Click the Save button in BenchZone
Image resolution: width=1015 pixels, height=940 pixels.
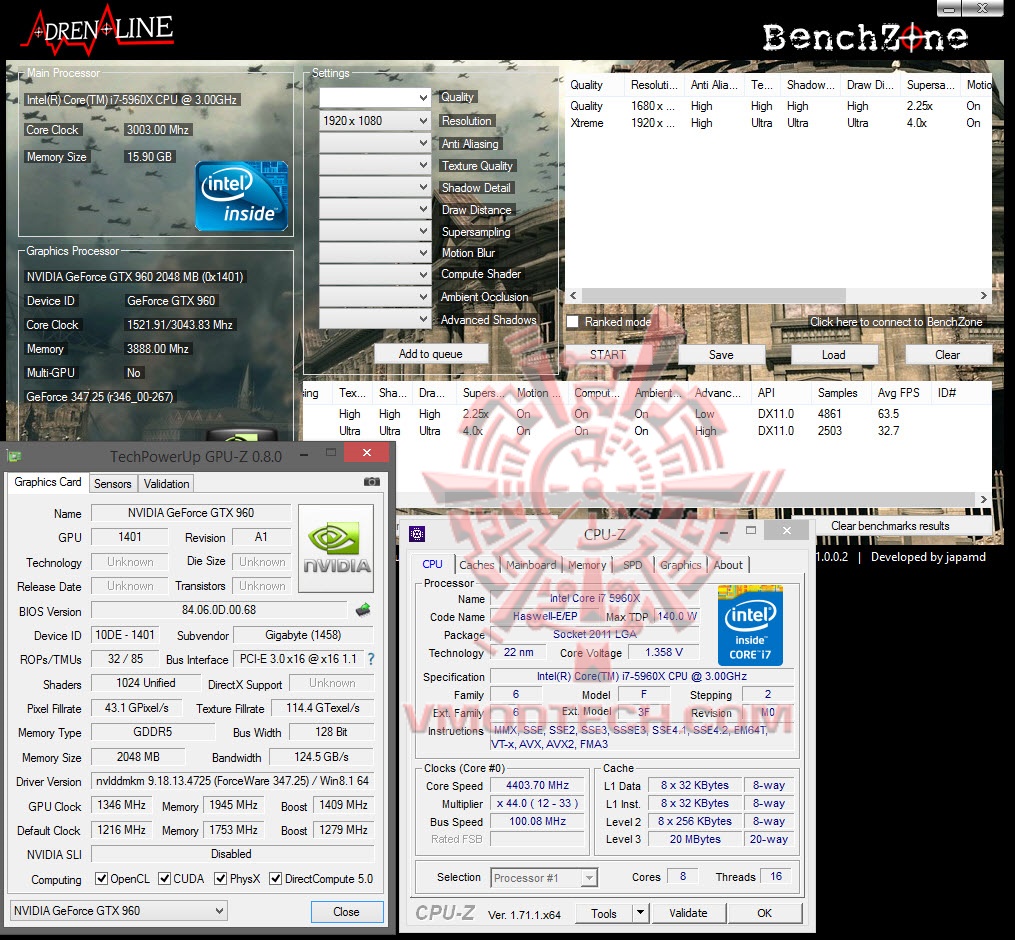click(x=721, y=355)
